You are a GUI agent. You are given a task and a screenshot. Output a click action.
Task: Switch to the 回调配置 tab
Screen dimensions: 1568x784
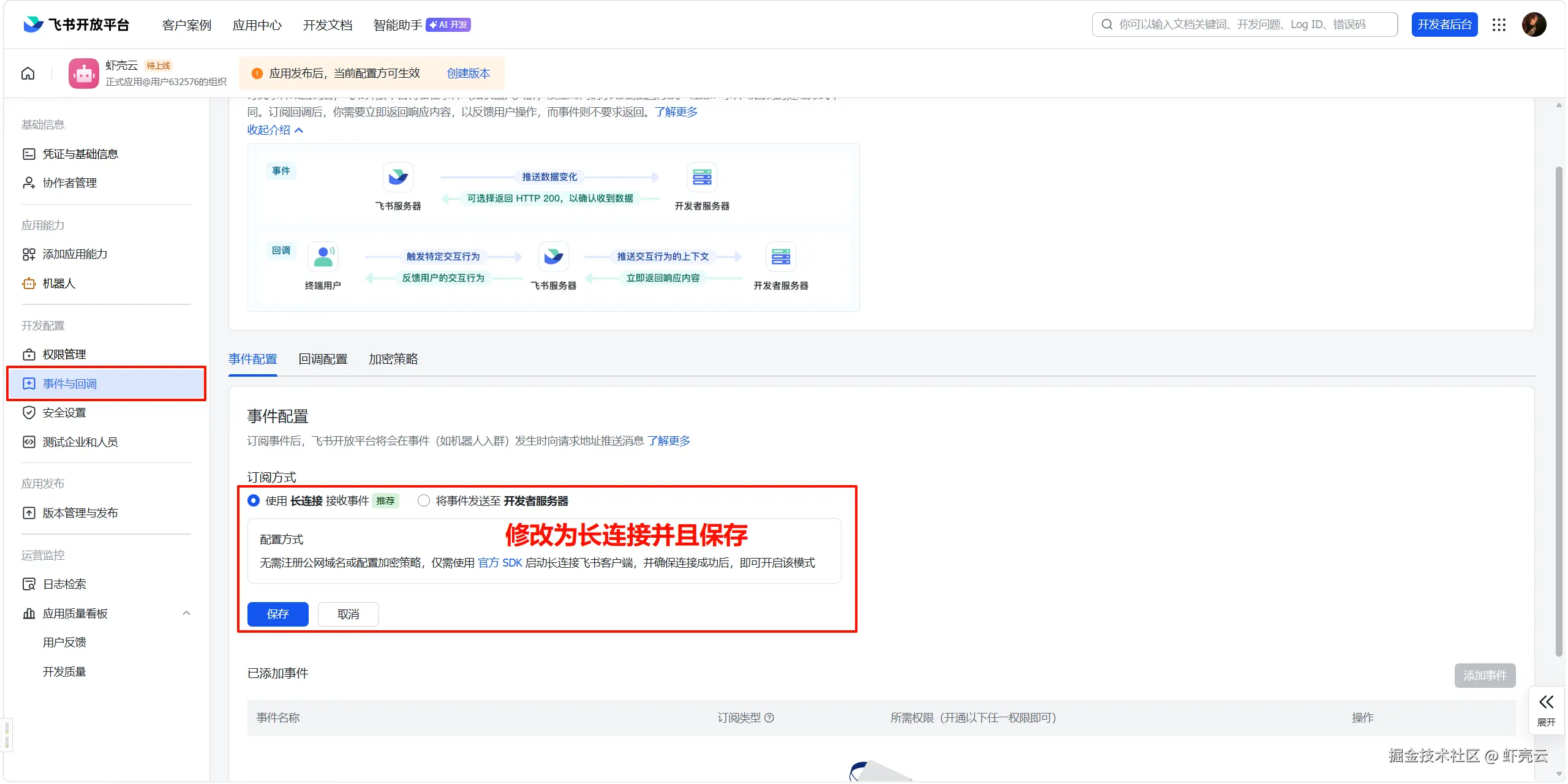(x=323, y=359)
